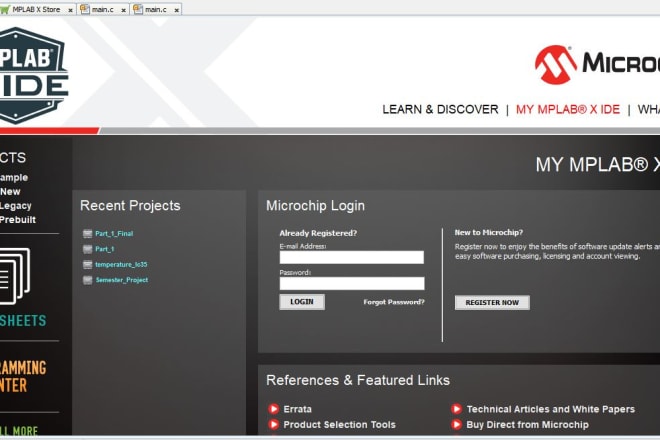Open the second main.c tab

point(156,9)
